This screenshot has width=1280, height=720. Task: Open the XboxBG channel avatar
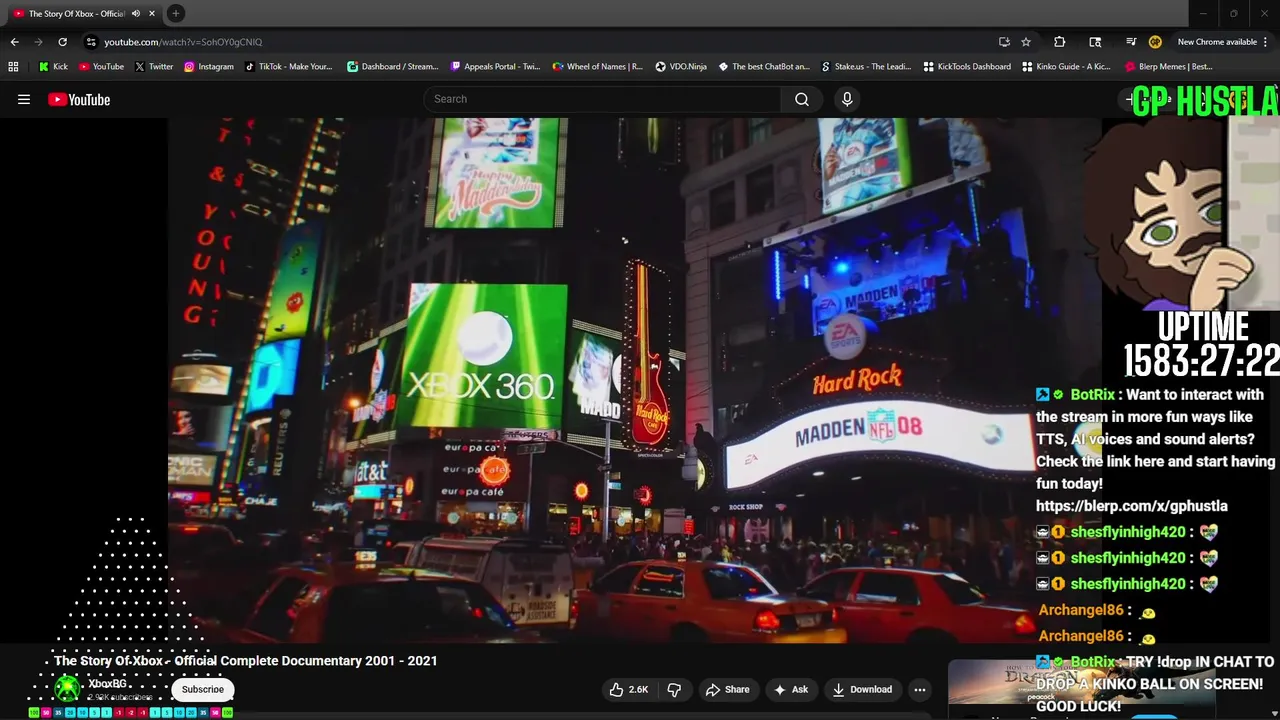(x=67, y=689)
